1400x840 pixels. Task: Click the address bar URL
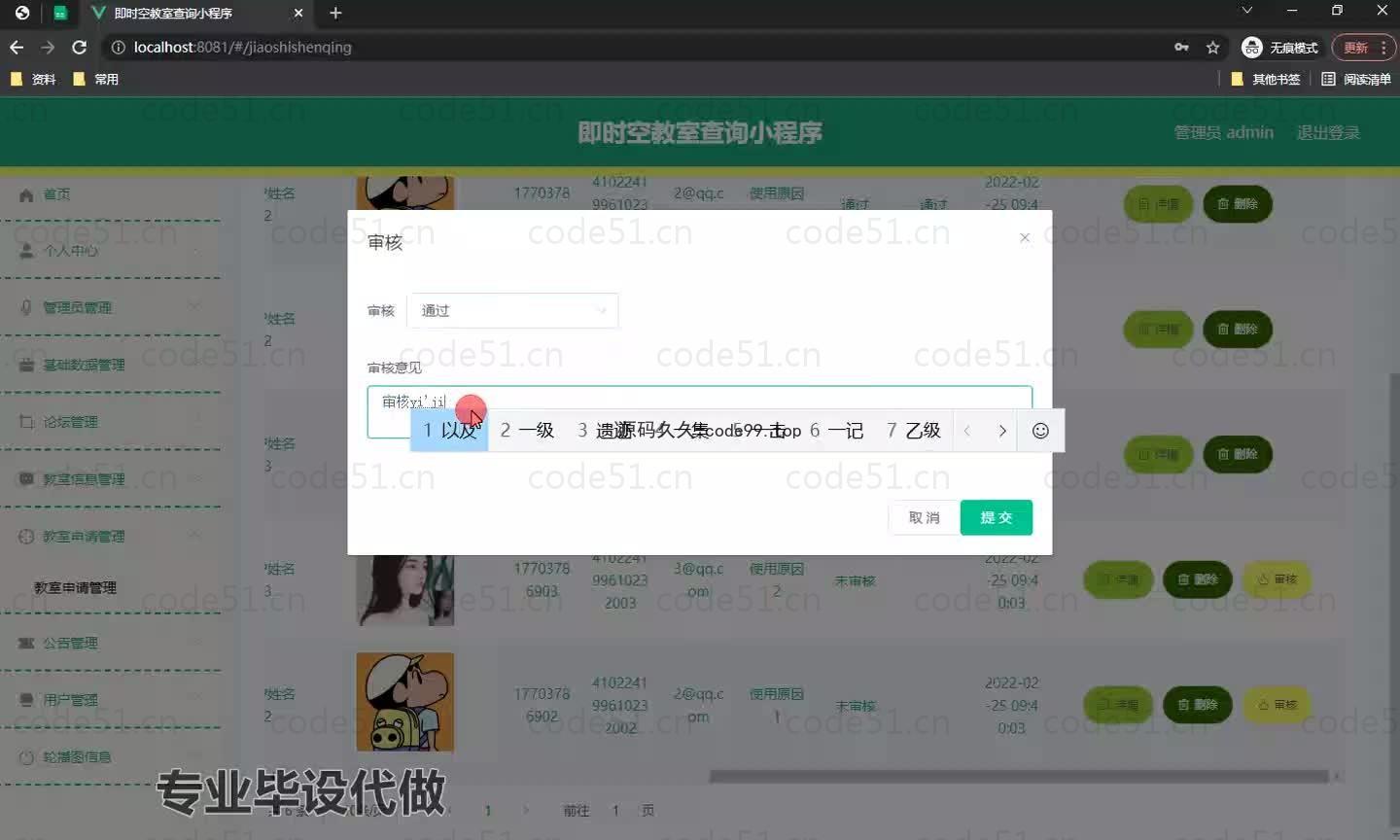(x=243, y=47)
